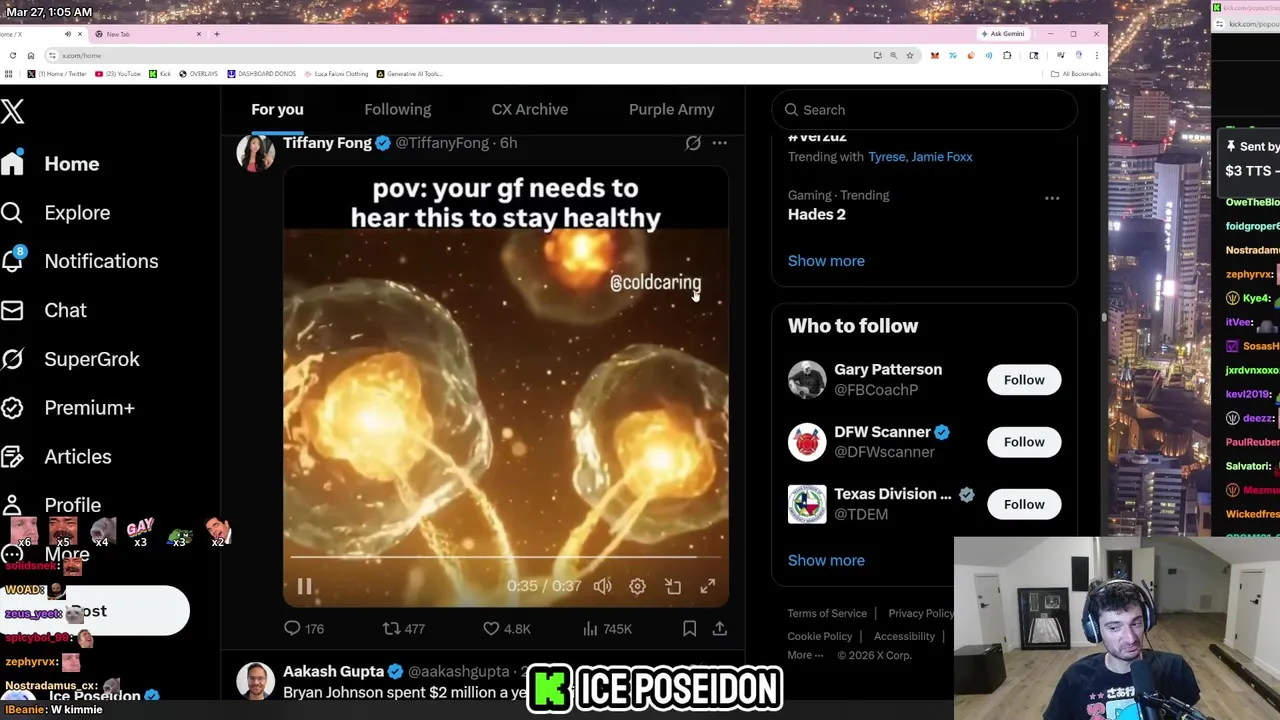Viewport: 1280px width, 720px height.
Task: Click the Chat envelope icon
Action: 12,310
